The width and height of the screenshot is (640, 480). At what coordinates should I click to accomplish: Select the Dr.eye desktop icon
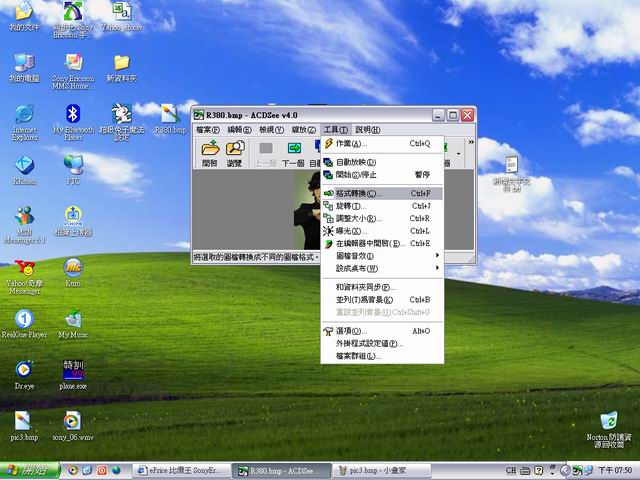[x=24, y=375]
